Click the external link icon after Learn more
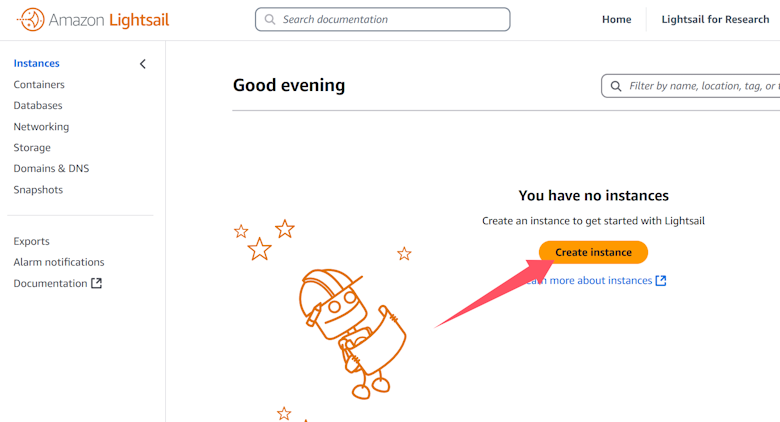Screen dimensions: 780x422 [661, 281]
